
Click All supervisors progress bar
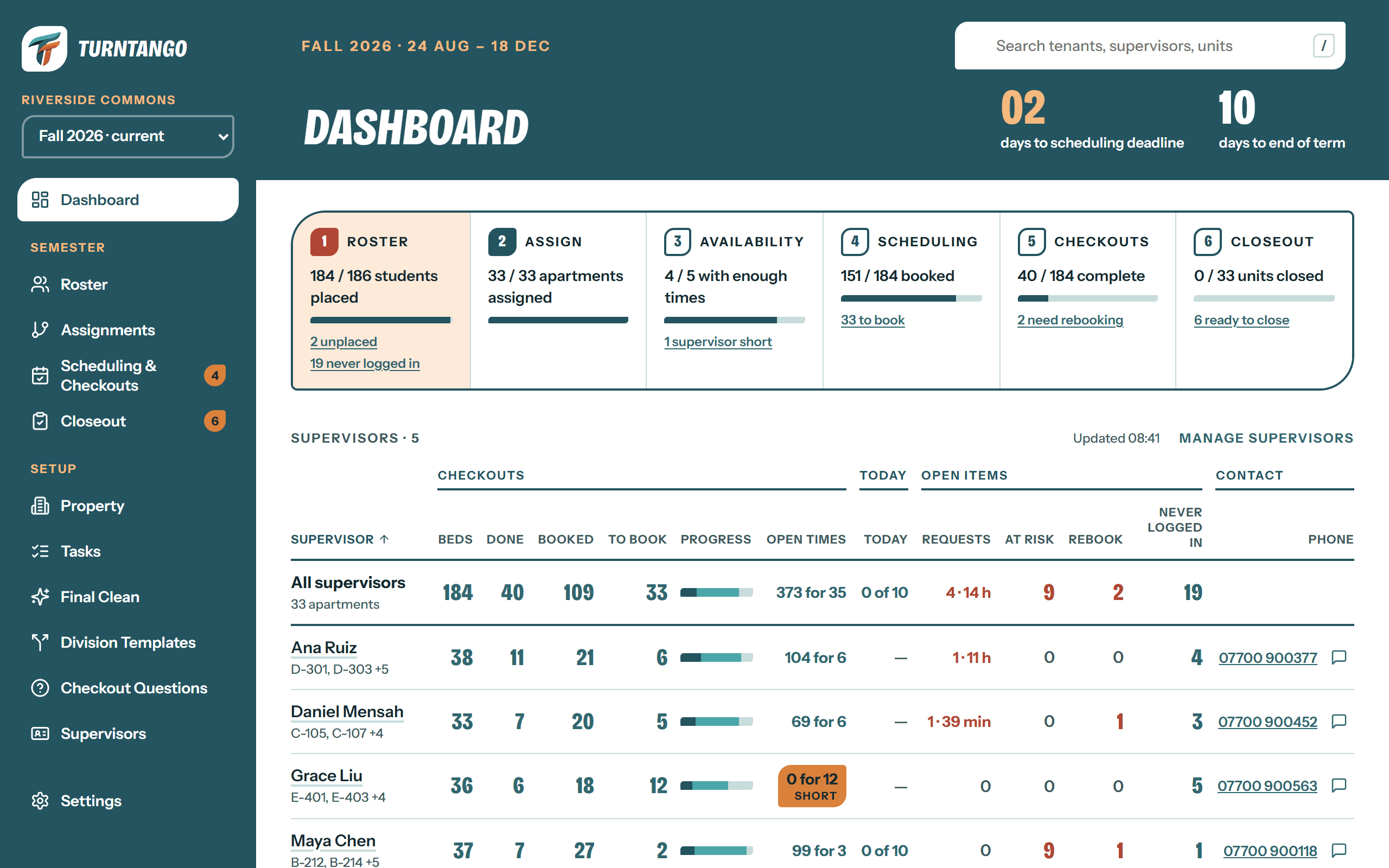click(x=716, y=592)
